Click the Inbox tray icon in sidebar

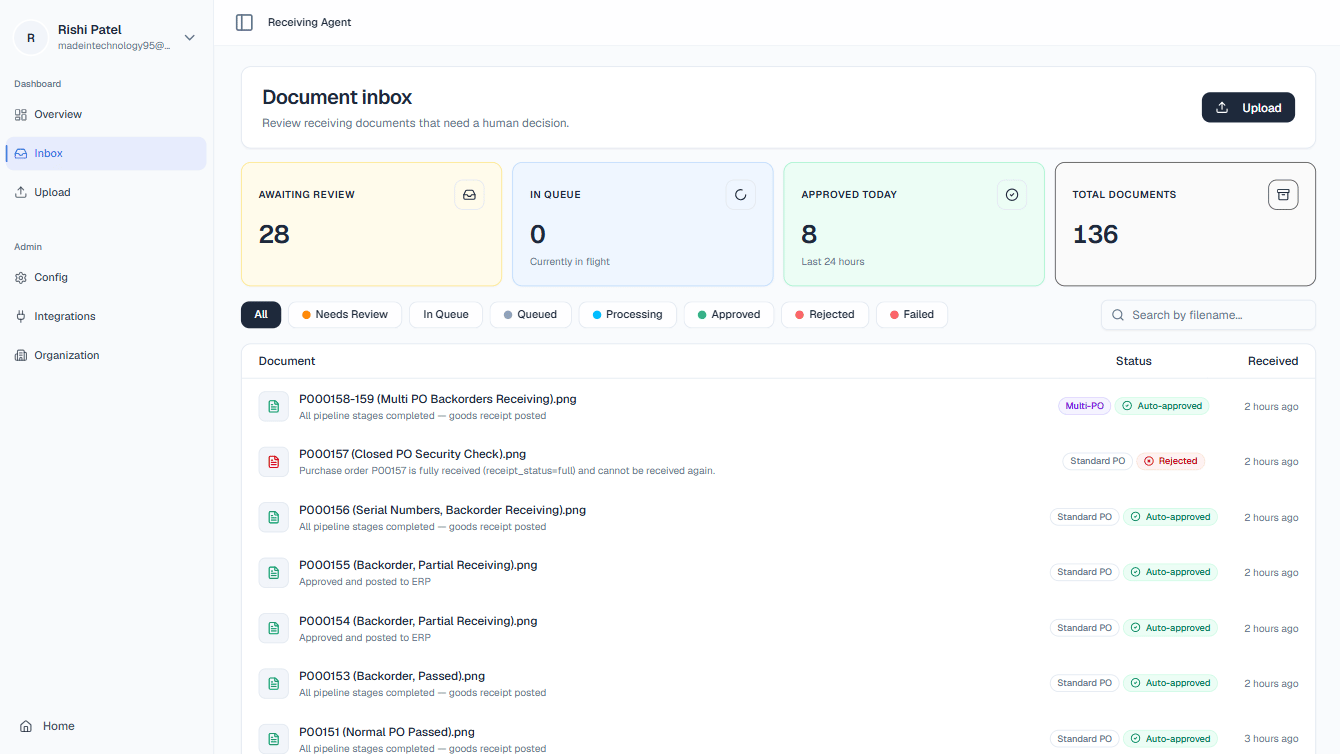pos(21,154)
